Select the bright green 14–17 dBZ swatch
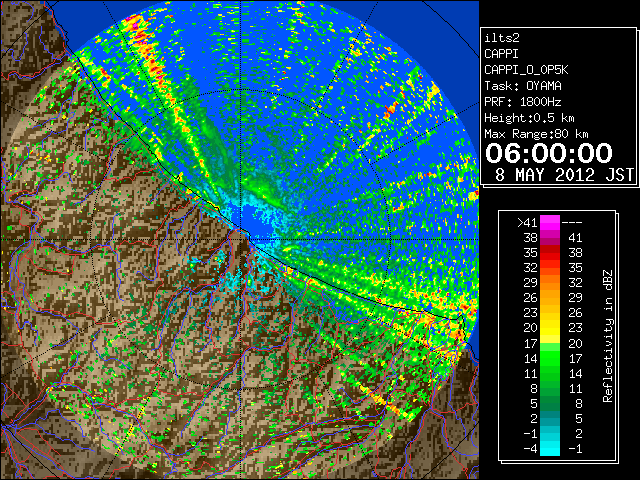The height and width of the screenshot is (480, 640). [x=550, y=358]
